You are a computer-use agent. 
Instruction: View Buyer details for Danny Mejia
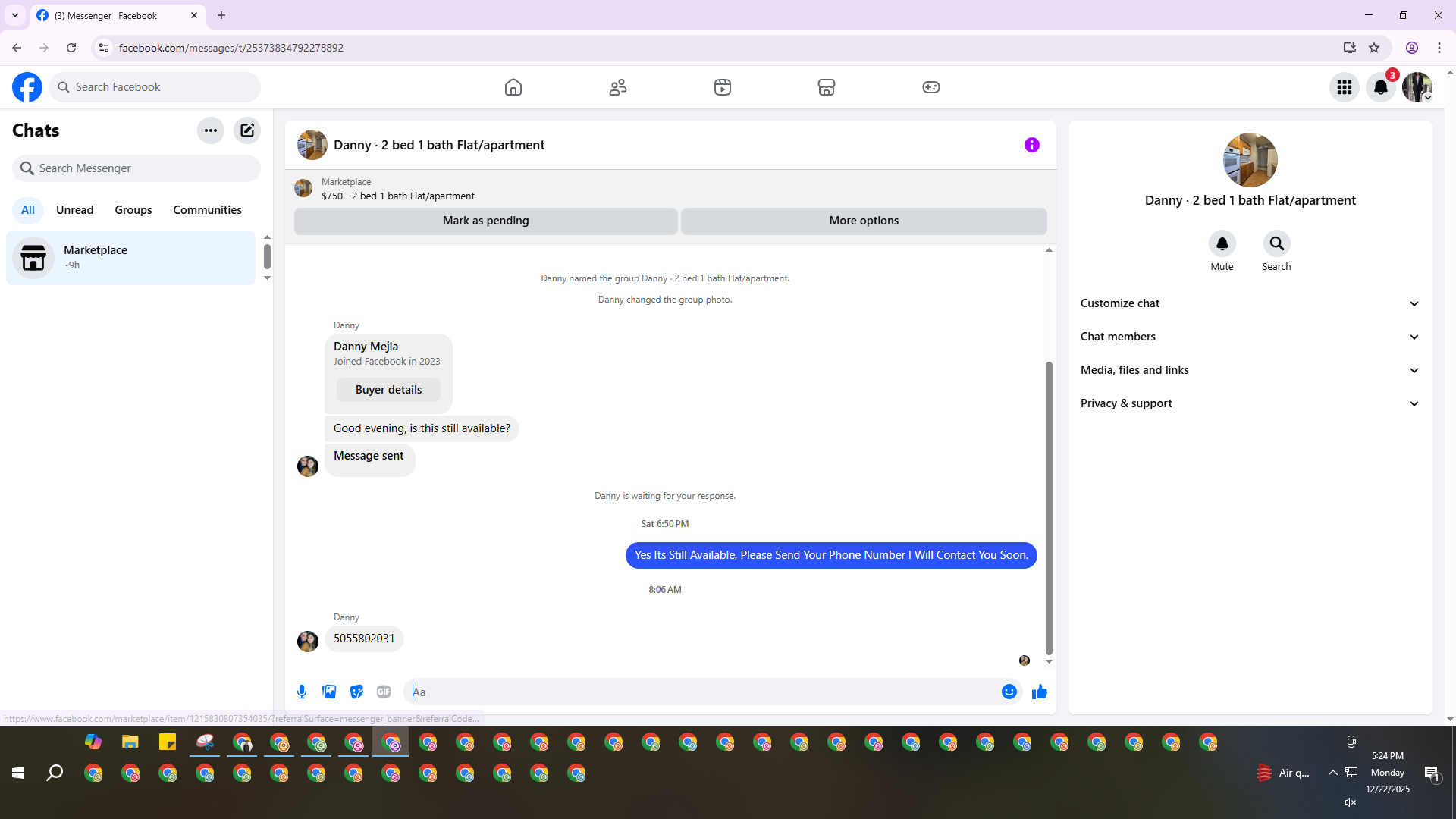click(x=388, y=390)
